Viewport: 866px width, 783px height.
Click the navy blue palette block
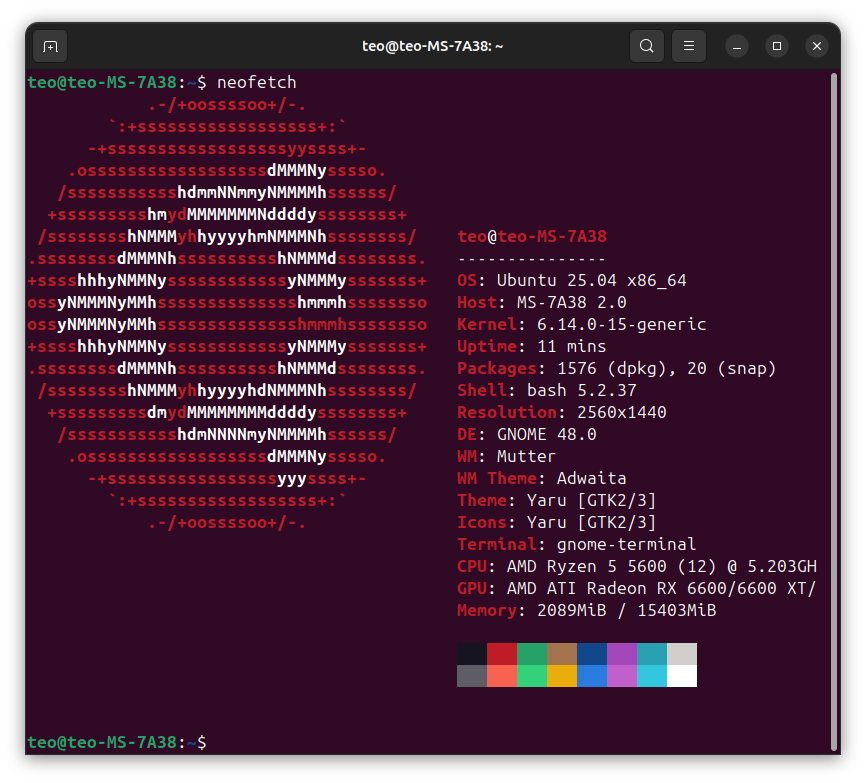(x=592, y=654)
